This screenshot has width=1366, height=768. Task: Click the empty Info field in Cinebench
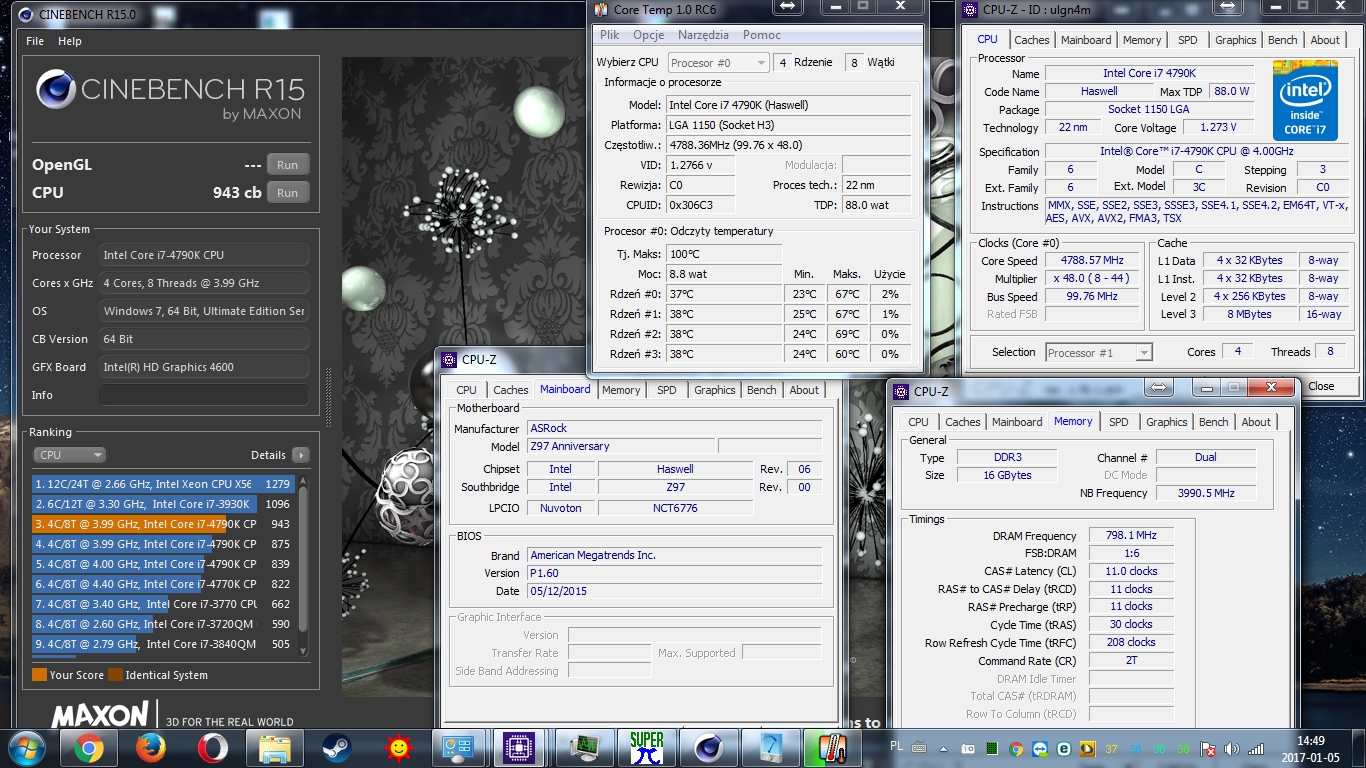point(203,395)
